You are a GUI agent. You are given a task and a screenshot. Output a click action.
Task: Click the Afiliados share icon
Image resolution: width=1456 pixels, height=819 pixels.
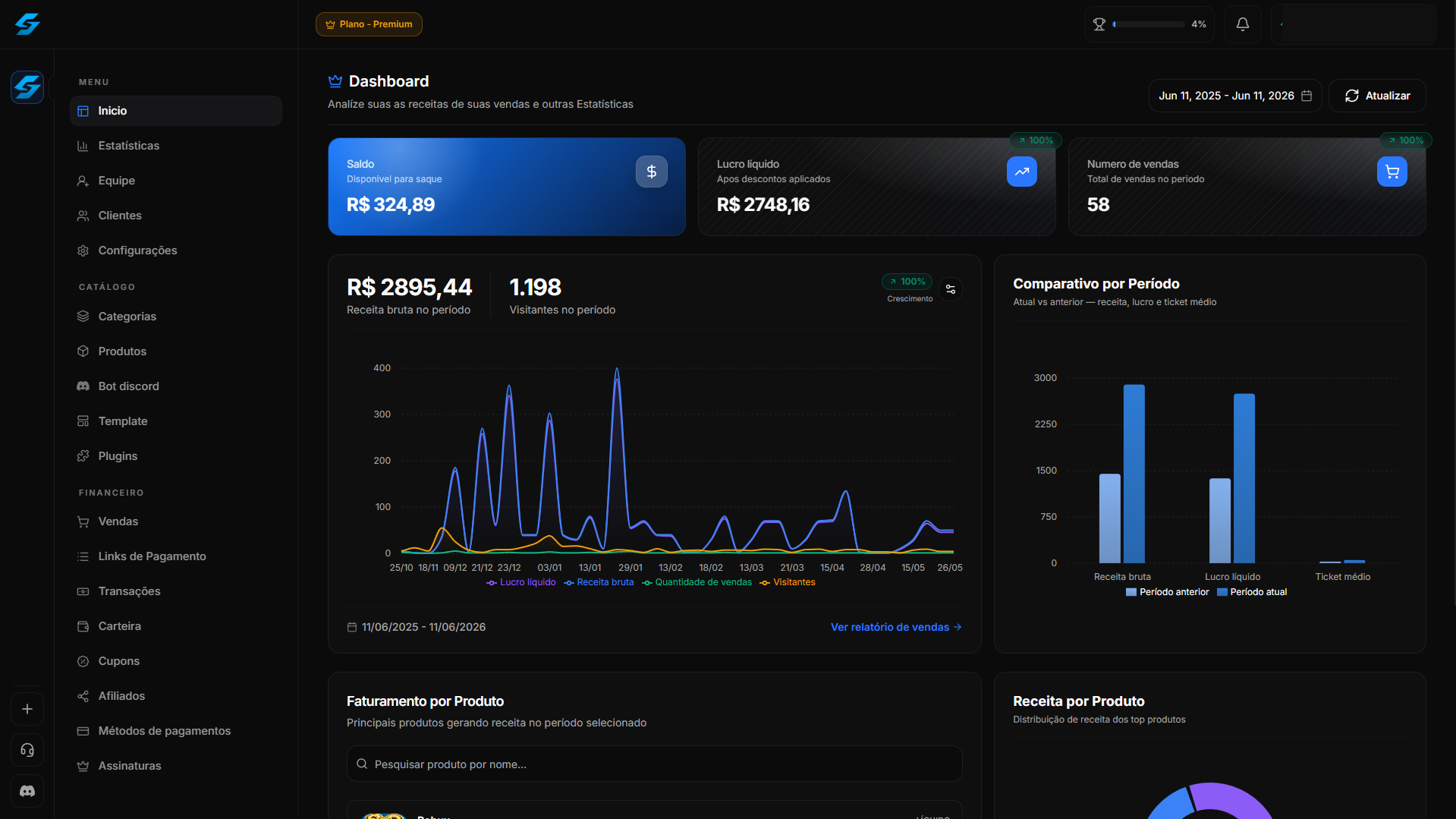point(83,696)
